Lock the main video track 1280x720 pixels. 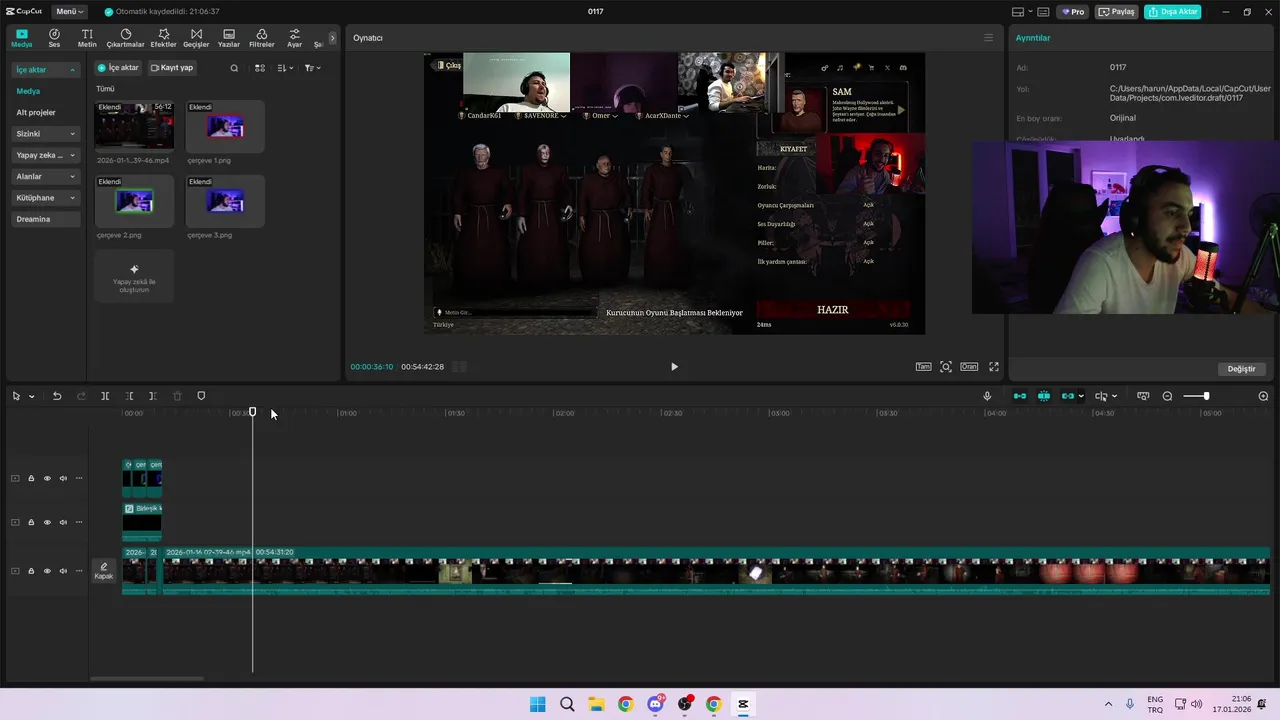[31, 571]
